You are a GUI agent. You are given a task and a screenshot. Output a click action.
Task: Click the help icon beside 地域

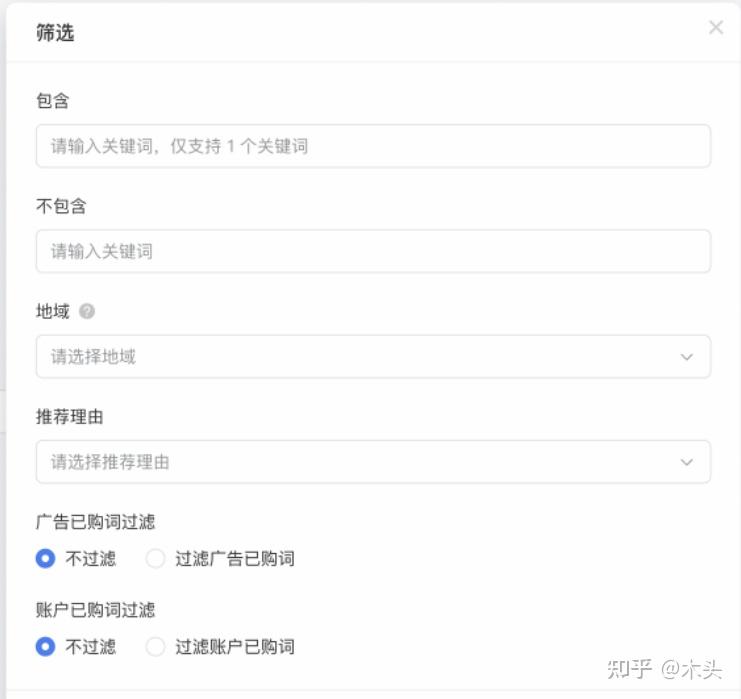87,312
